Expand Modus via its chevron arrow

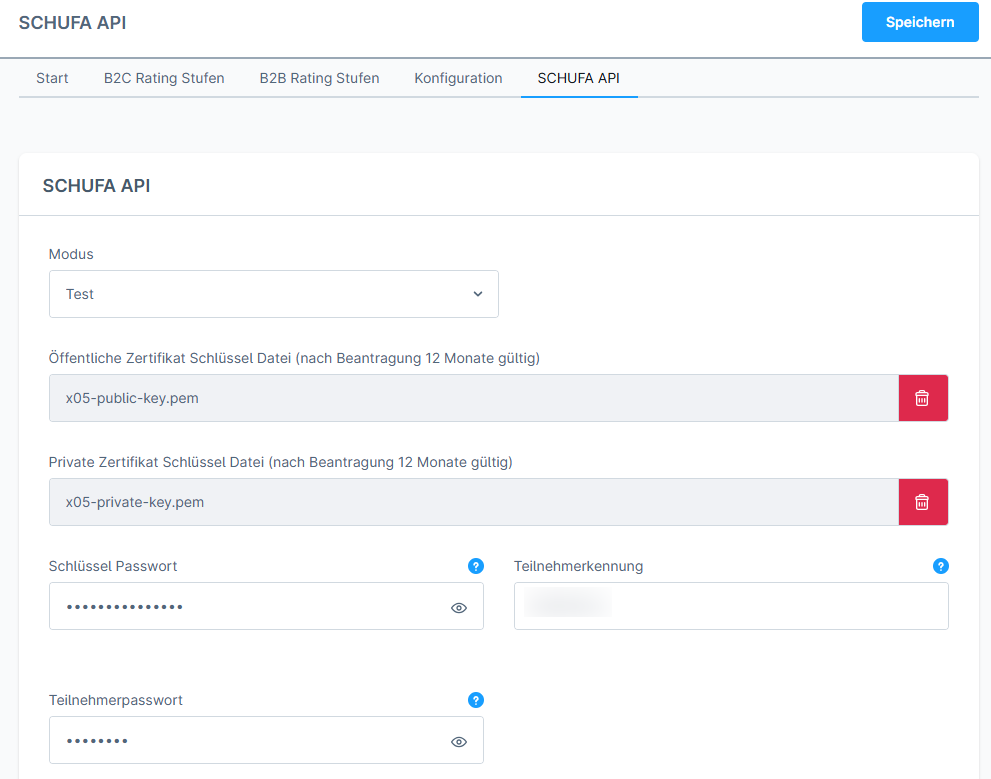[x=477, y=294]
